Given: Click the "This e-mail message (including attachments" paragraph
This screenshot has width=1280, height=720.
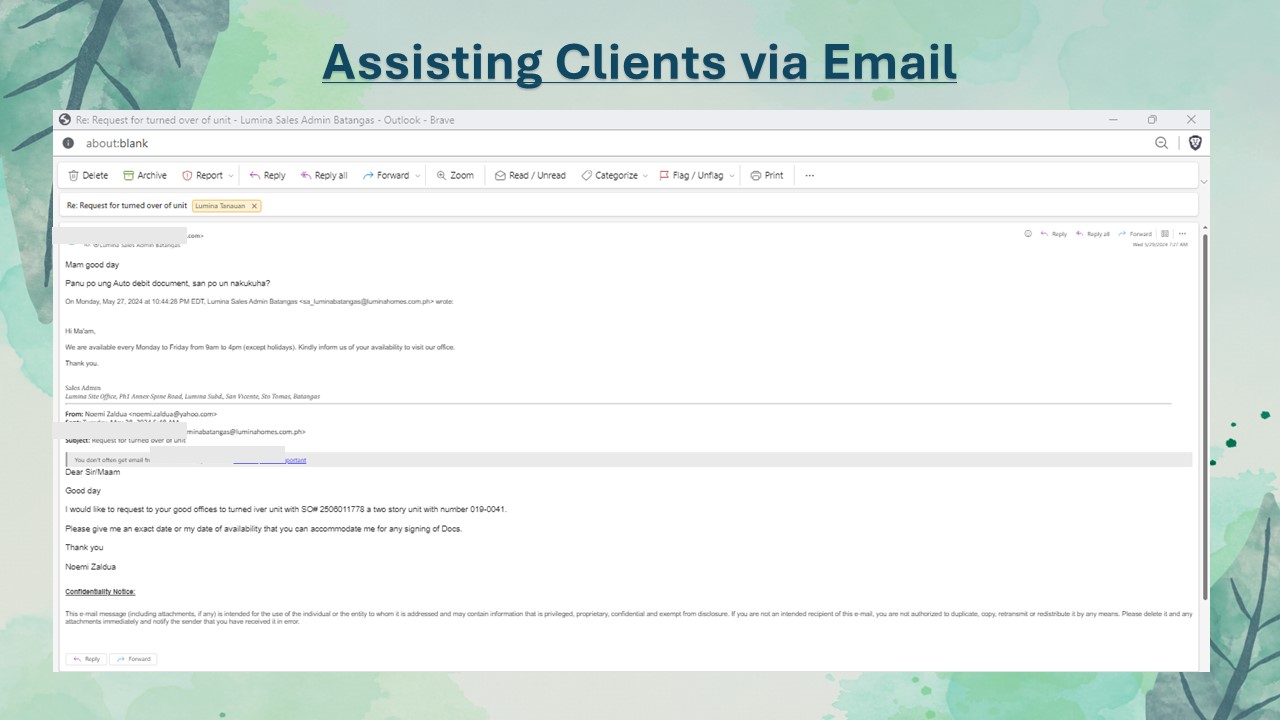Looking at the screenshot, I should [x=629, y=617].
